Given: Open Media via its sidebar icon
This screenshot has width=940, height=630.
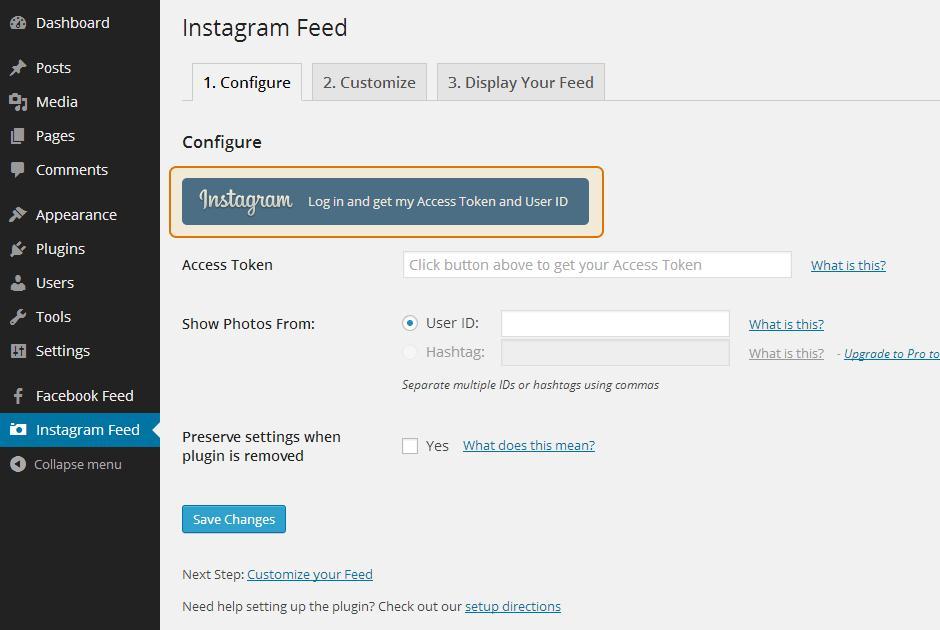Looking at the screenshot, I should pos(18,102).
